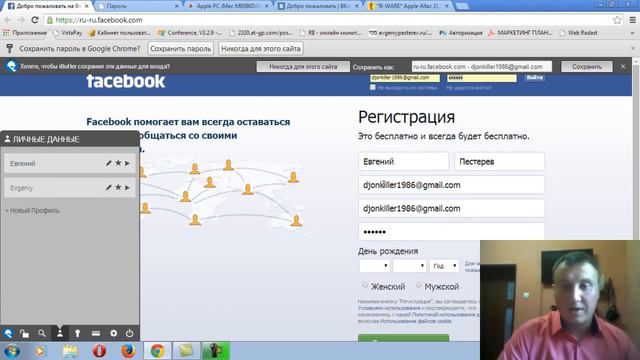The image size is (640, 360).
Task: Go forward in Chrome
Action: (21, 20)
